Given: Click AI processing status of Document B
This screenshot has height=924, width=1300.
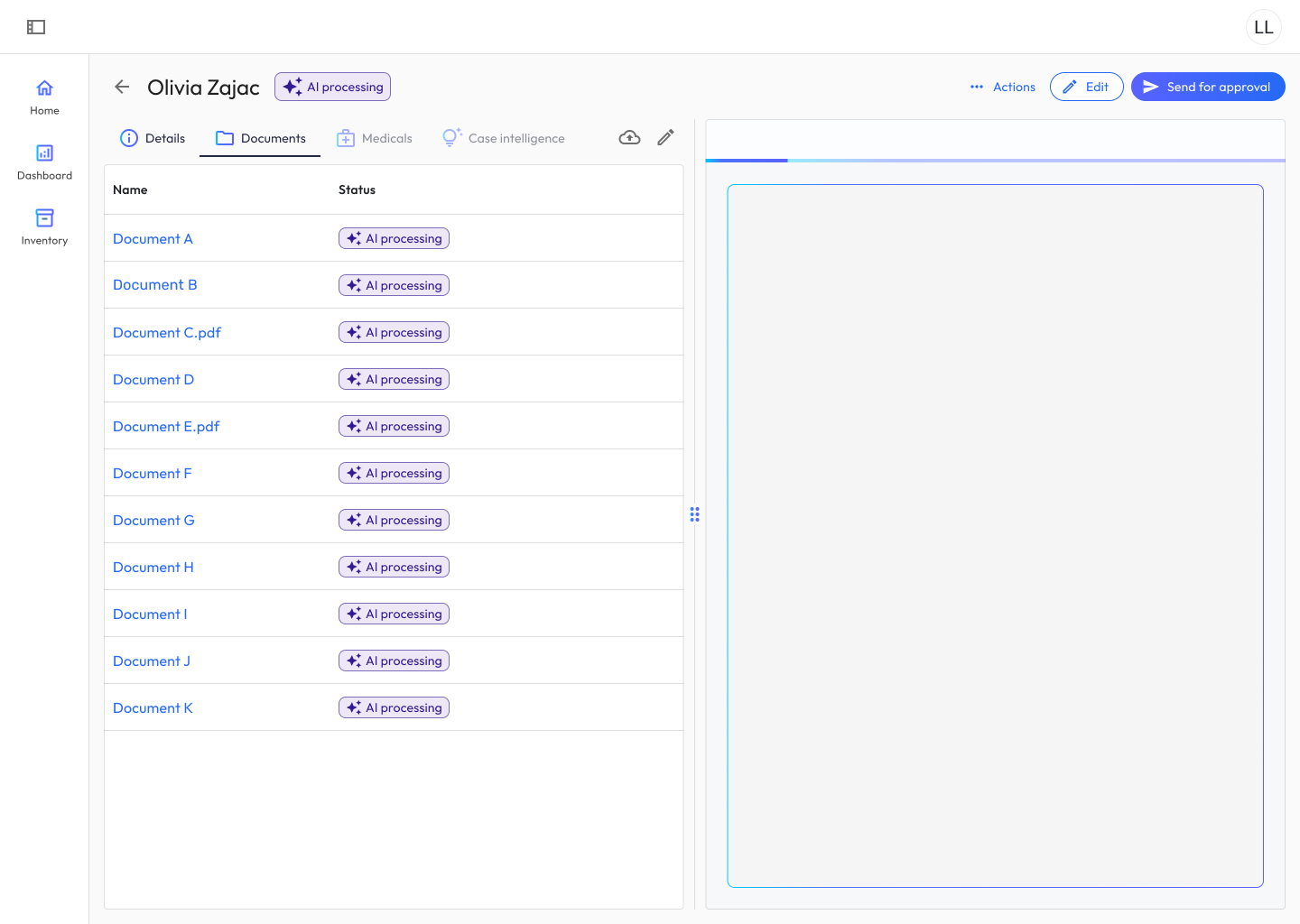Looking at the screenshot, I should [x=394, y=285].
